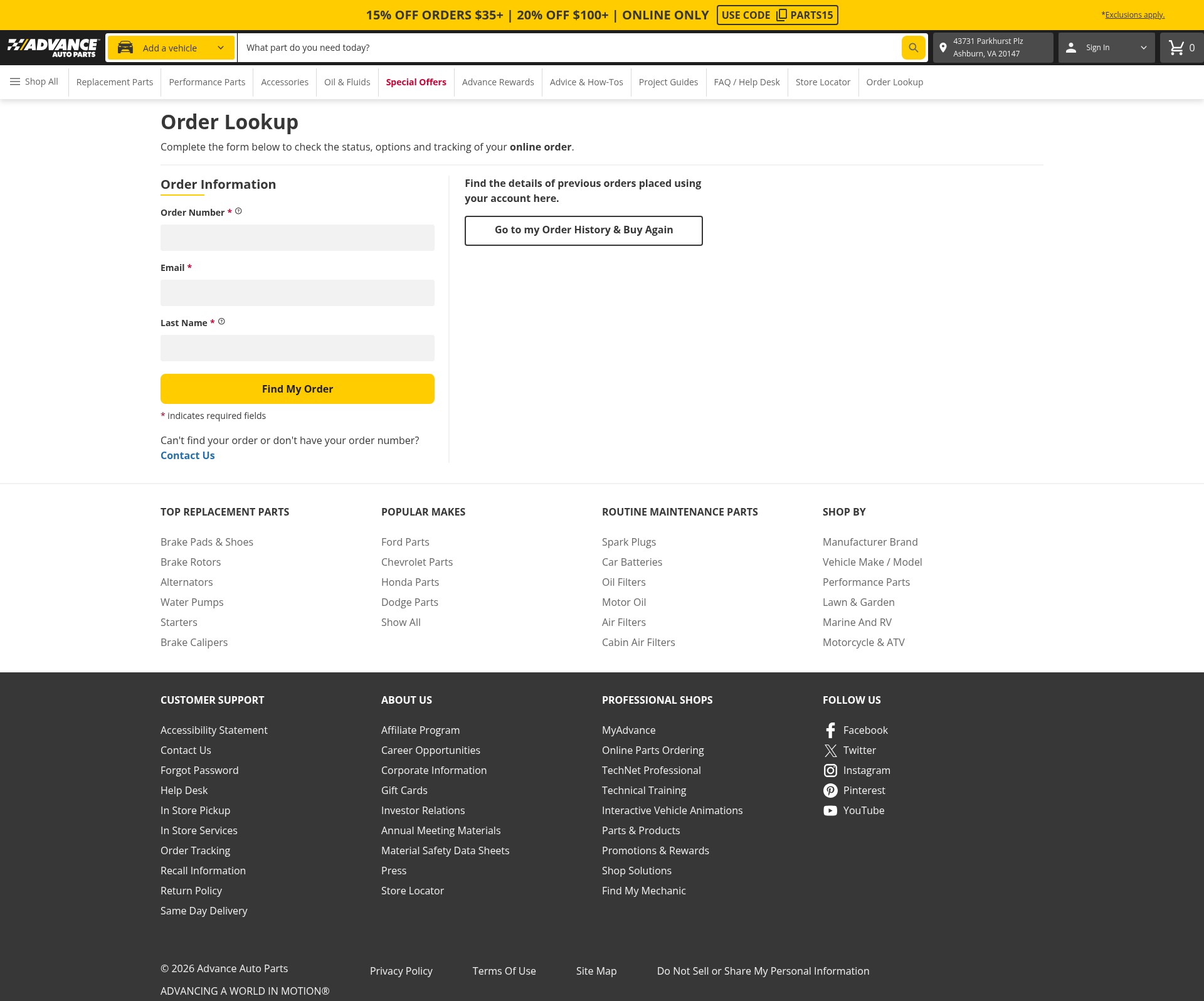Click the store location pin icon

(x=943, y=48)
